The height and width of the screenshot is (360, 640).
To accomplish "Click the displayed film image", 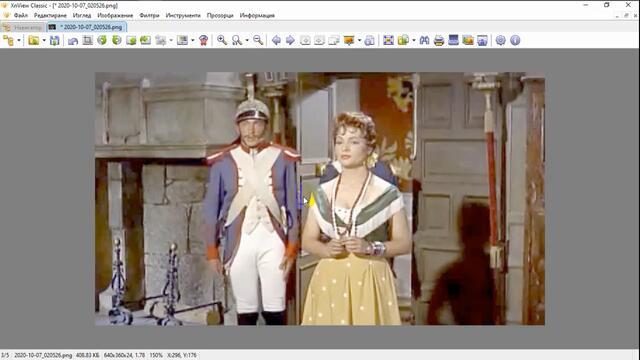I will tap(320, 199).
